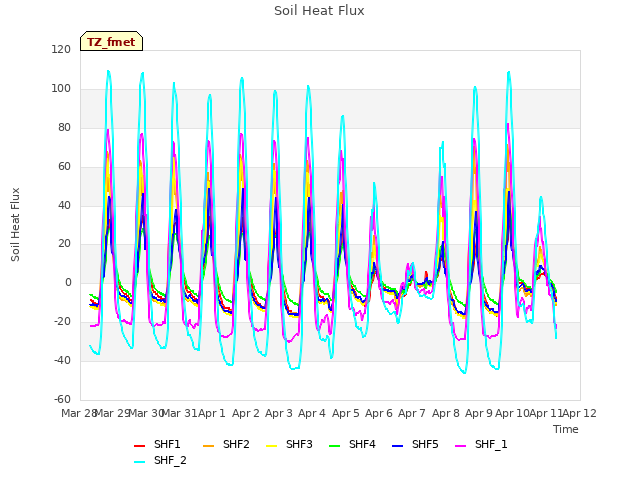The image size is (640, 480).
Task: Toggle SHF_2 series via legend label
Action: point(170,460)
